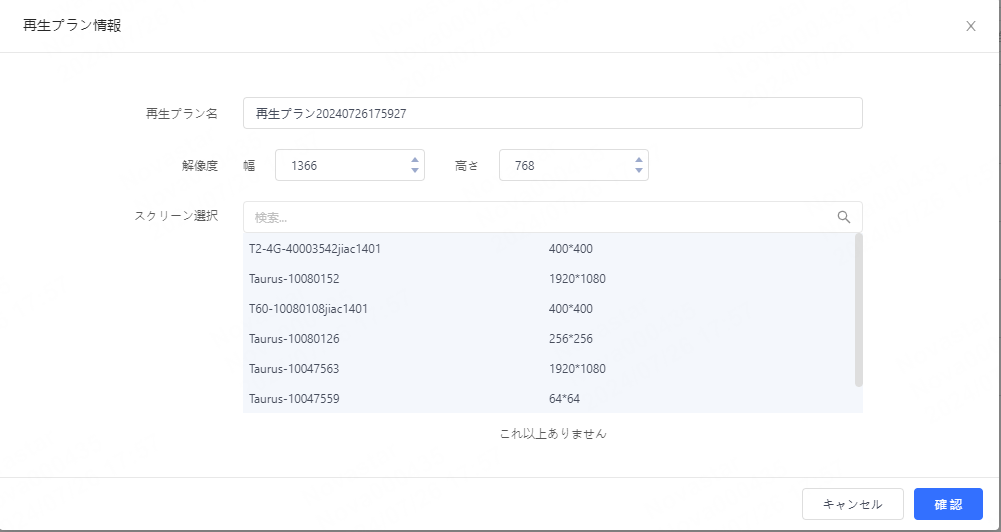Image resolution: width=1001 pixels, height=532 pixels.
Task: Focus the 高さ input showing 768
Action: [564, 165]
